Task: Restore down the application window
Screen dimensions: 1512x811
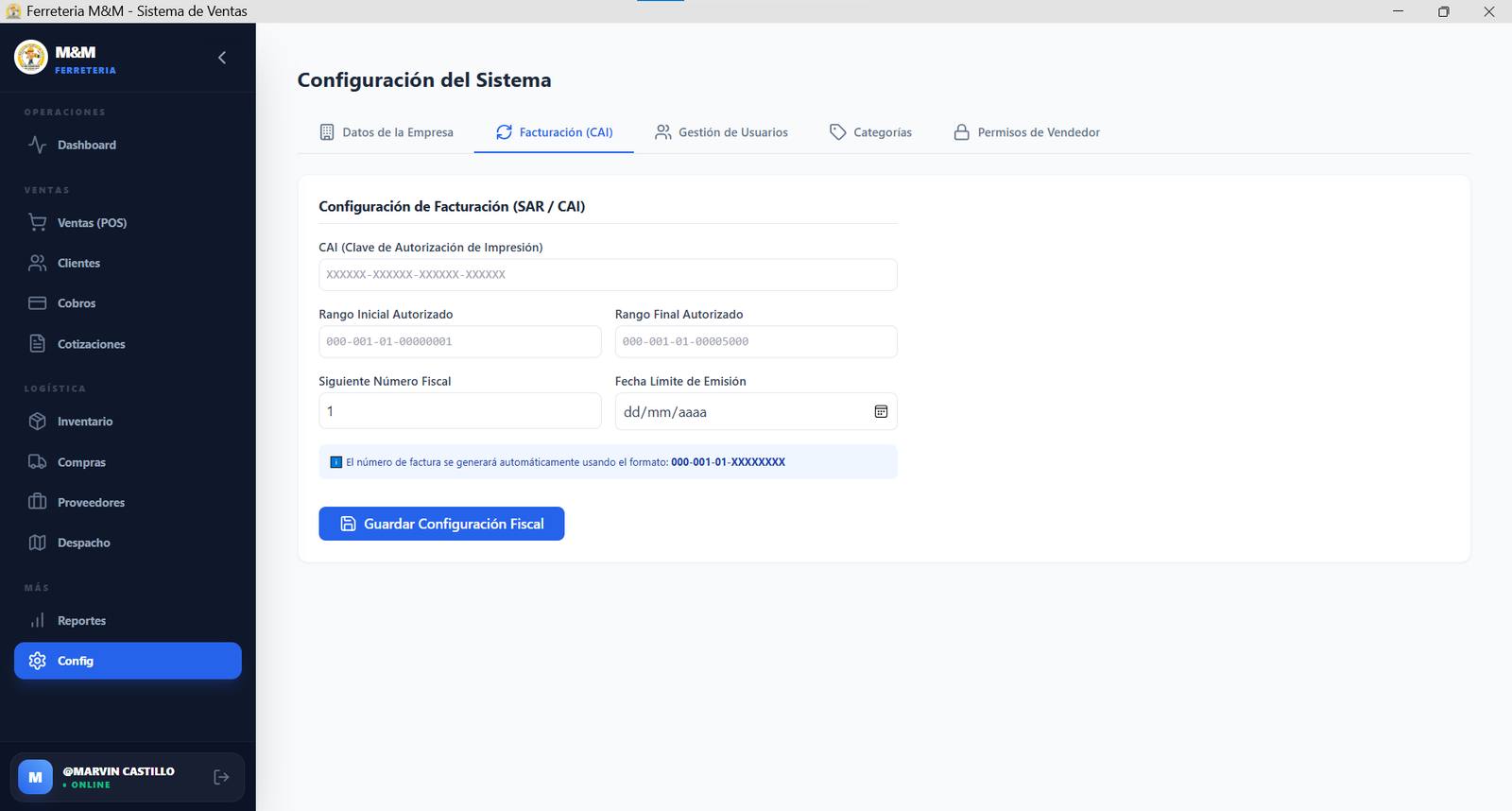Action: pyautogui.click(x=1443, y=11)
